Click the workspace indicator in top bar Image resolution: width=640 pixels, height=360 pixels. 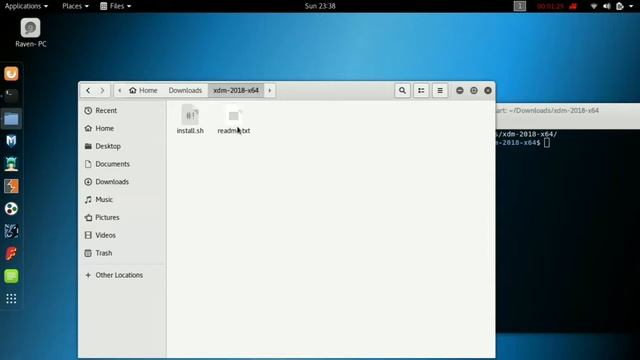520,6
